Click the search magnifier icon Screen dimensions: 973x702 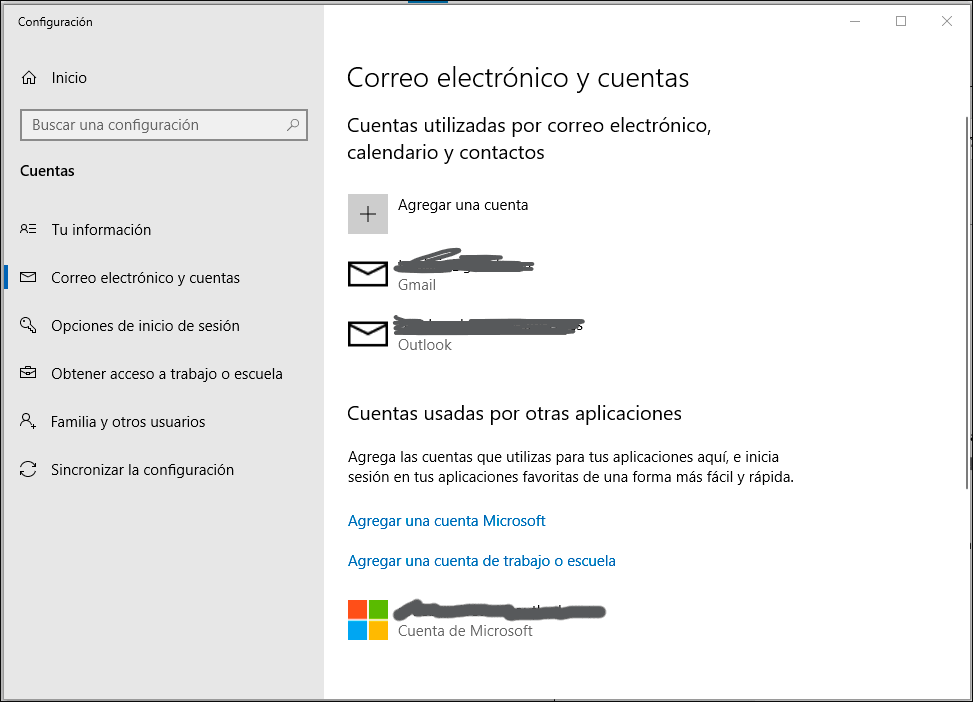[293, 125]
